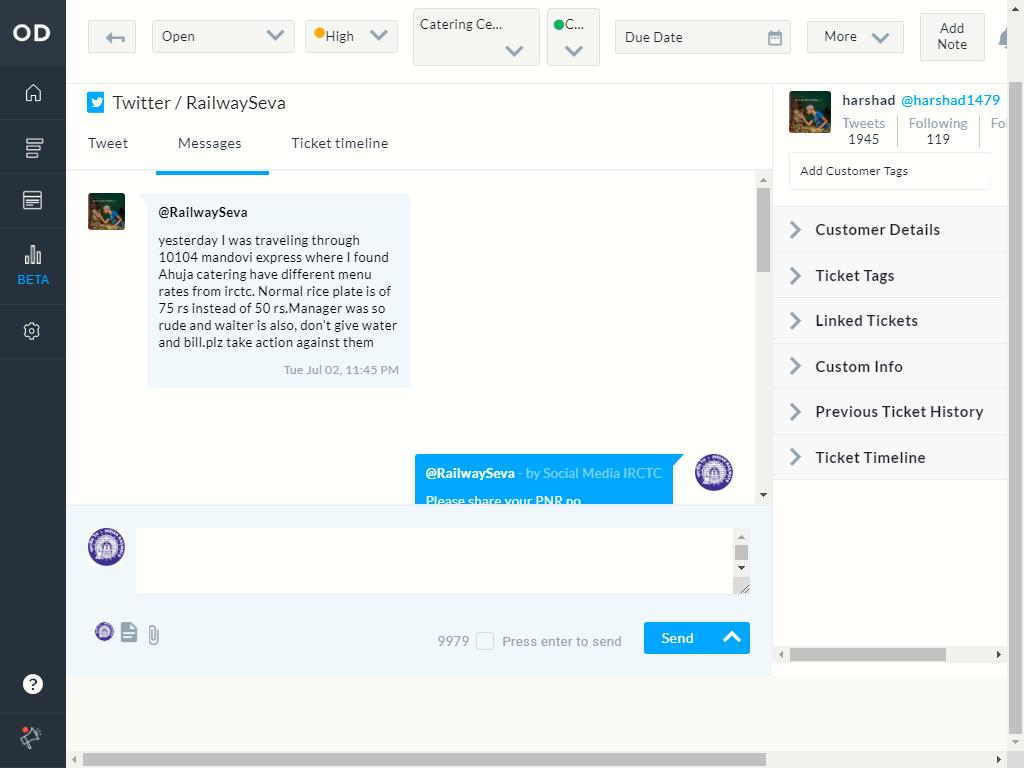Expand Custom Info section
The width and height of the screenshot is (1024, 768).
point(891,366)
